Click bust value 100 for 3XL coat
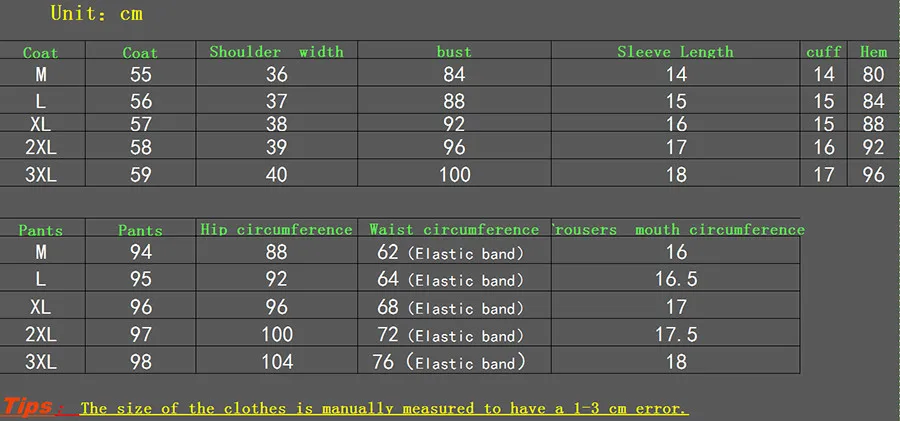Image resolution: width=900 pixels, height=421 pixels. (x=455, y=174)
